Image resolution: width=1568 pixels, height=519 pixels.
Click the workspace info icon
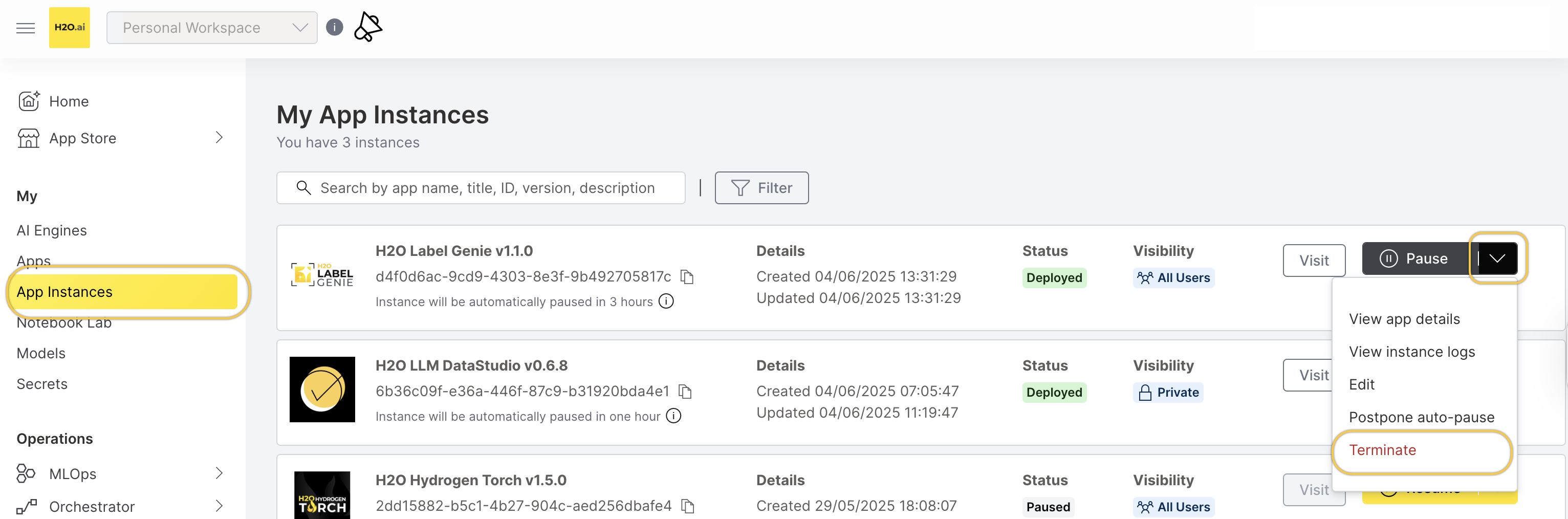coord(334,27)
